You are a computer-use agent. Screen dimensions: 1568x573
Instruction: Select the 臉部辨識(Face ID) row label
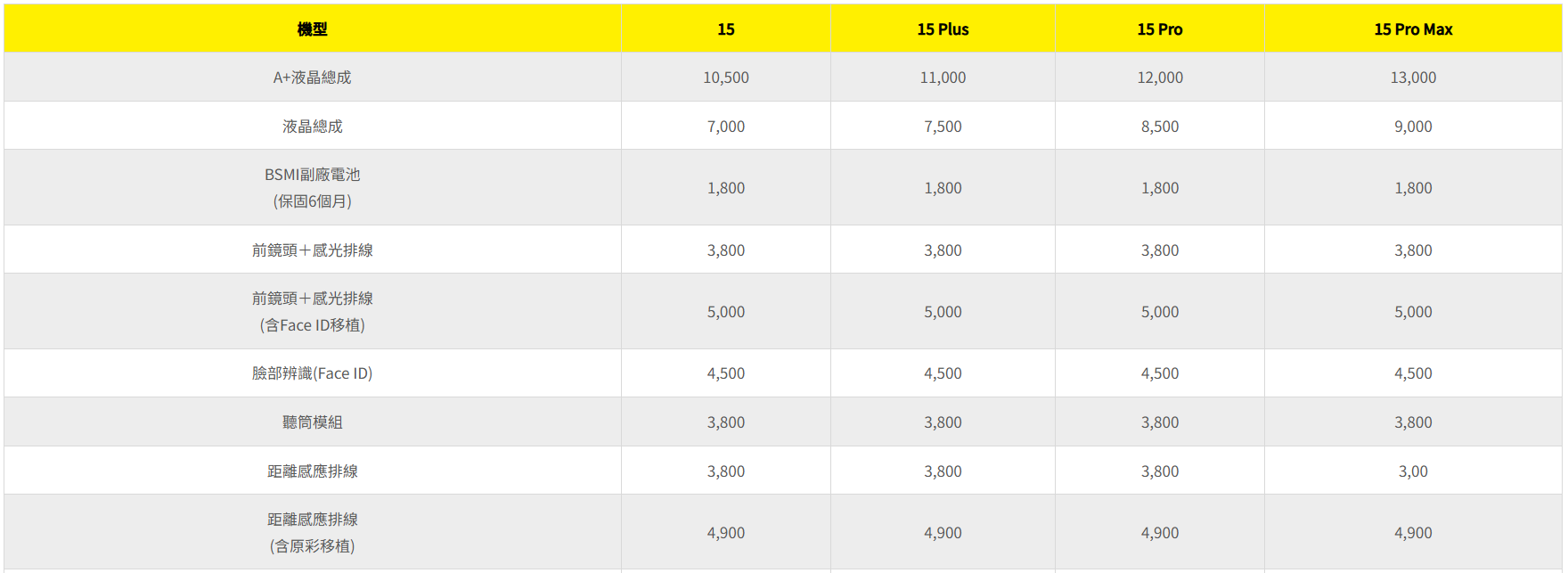(x=312, y=373)
